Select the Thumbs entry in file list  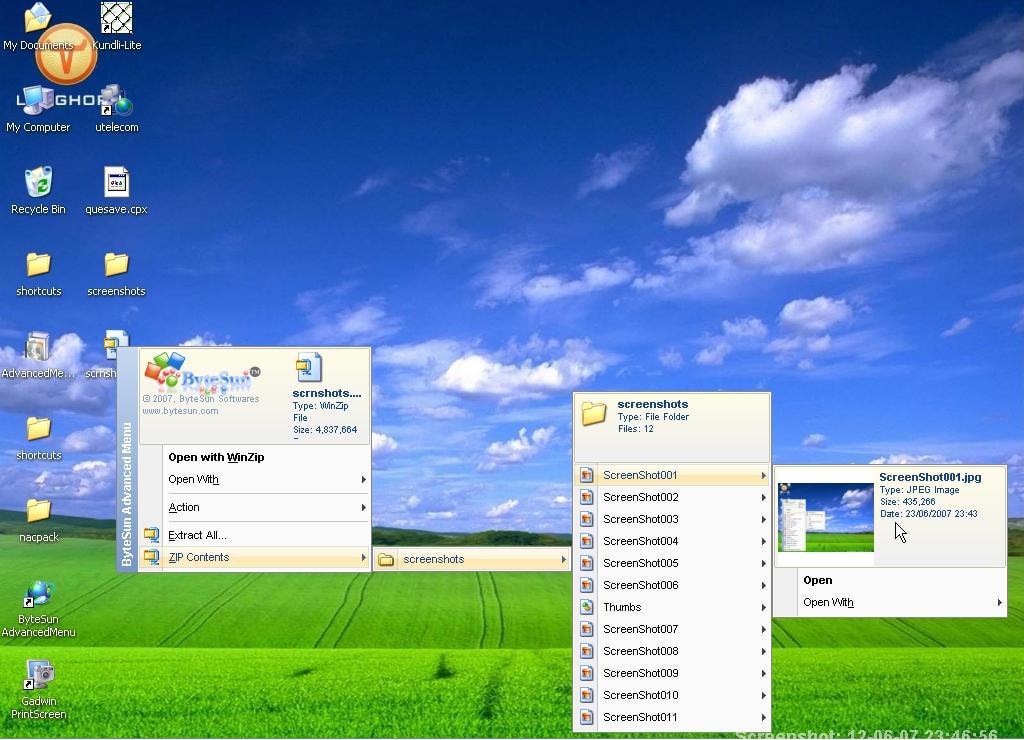pyautogui.click(x=622, y=607)
